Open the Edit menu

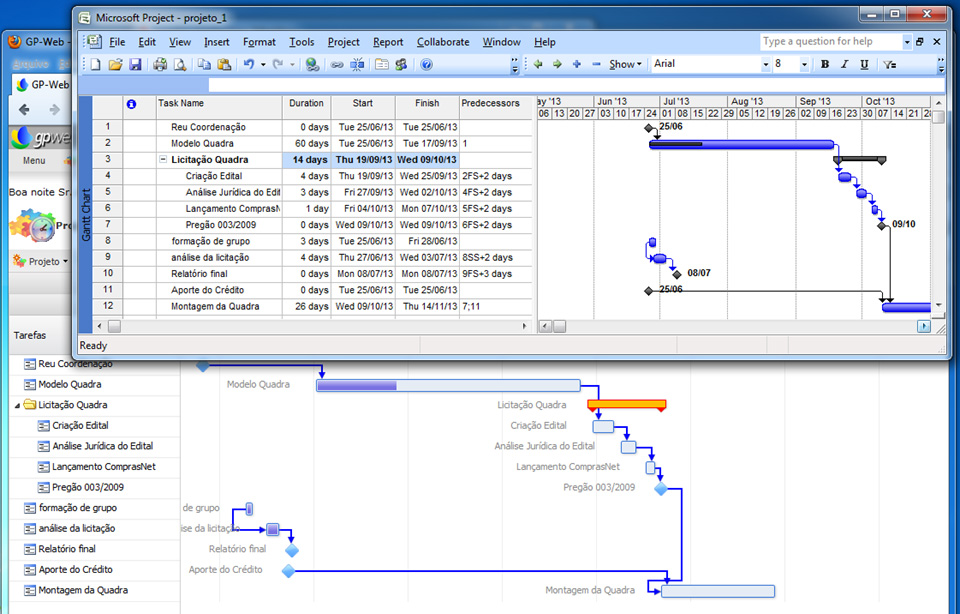pyautogui.click(x=147, y=42)
